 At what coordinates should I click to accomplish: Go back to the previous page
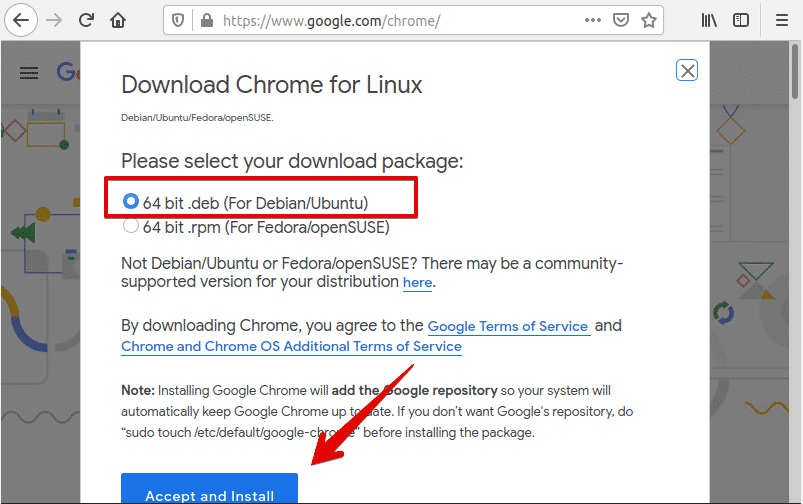(21, 20)
